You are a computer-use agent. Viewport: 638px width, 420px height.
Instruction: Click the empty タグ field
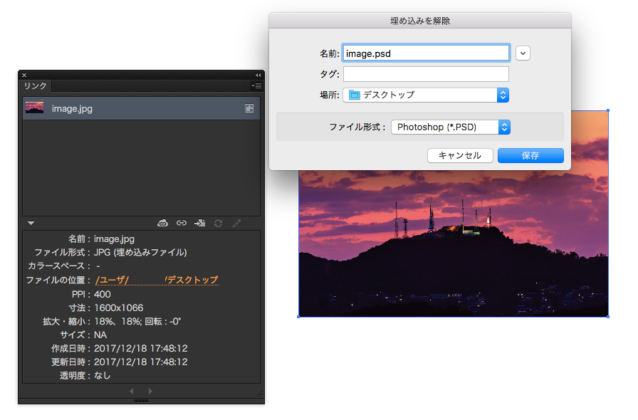pos(426,74)
